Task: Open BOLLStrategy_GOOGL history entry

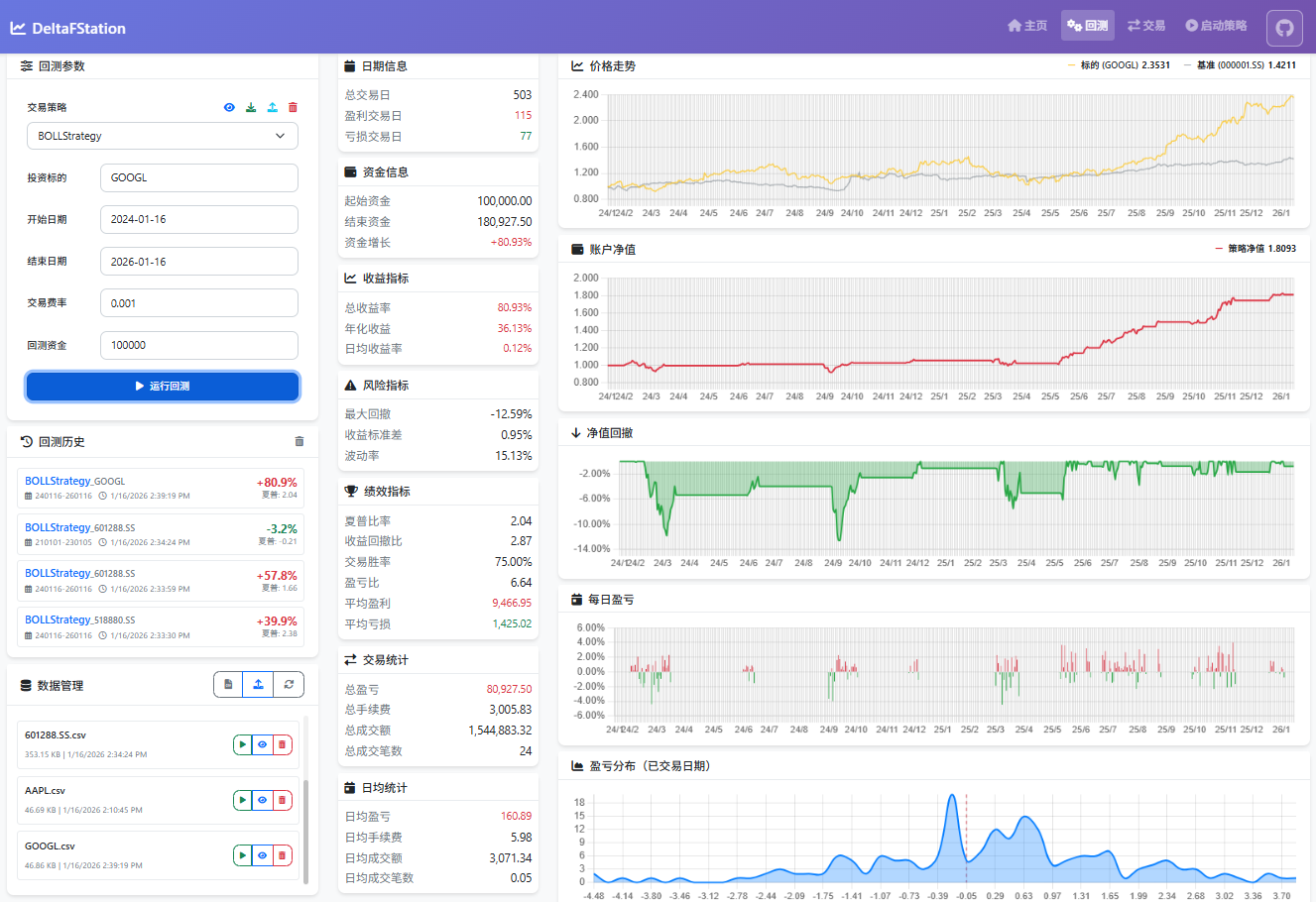Action: 161,488
